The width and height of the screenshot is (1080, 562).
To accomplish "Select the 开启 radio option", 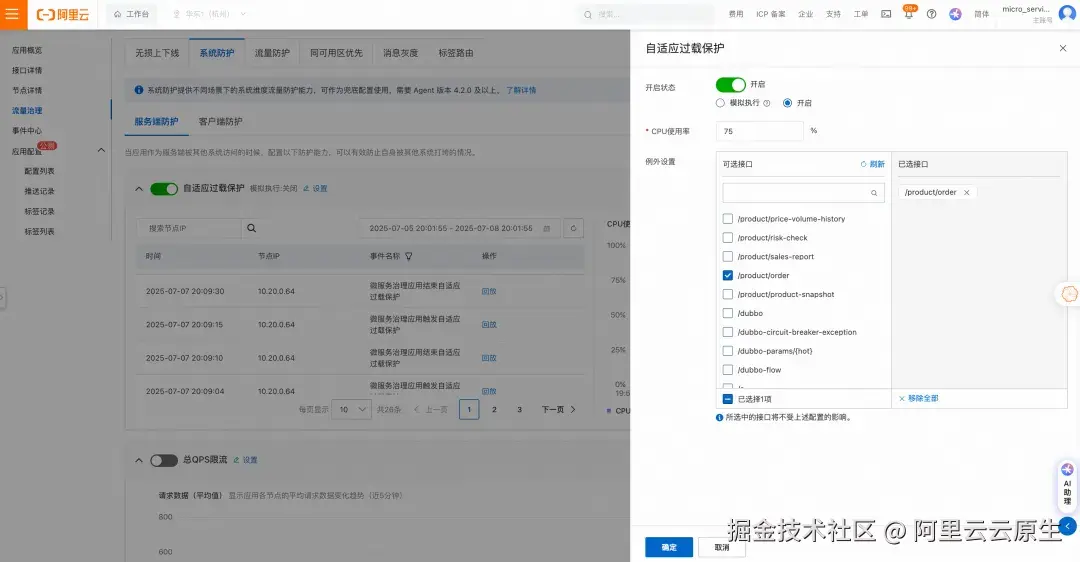I will point(787,103).
